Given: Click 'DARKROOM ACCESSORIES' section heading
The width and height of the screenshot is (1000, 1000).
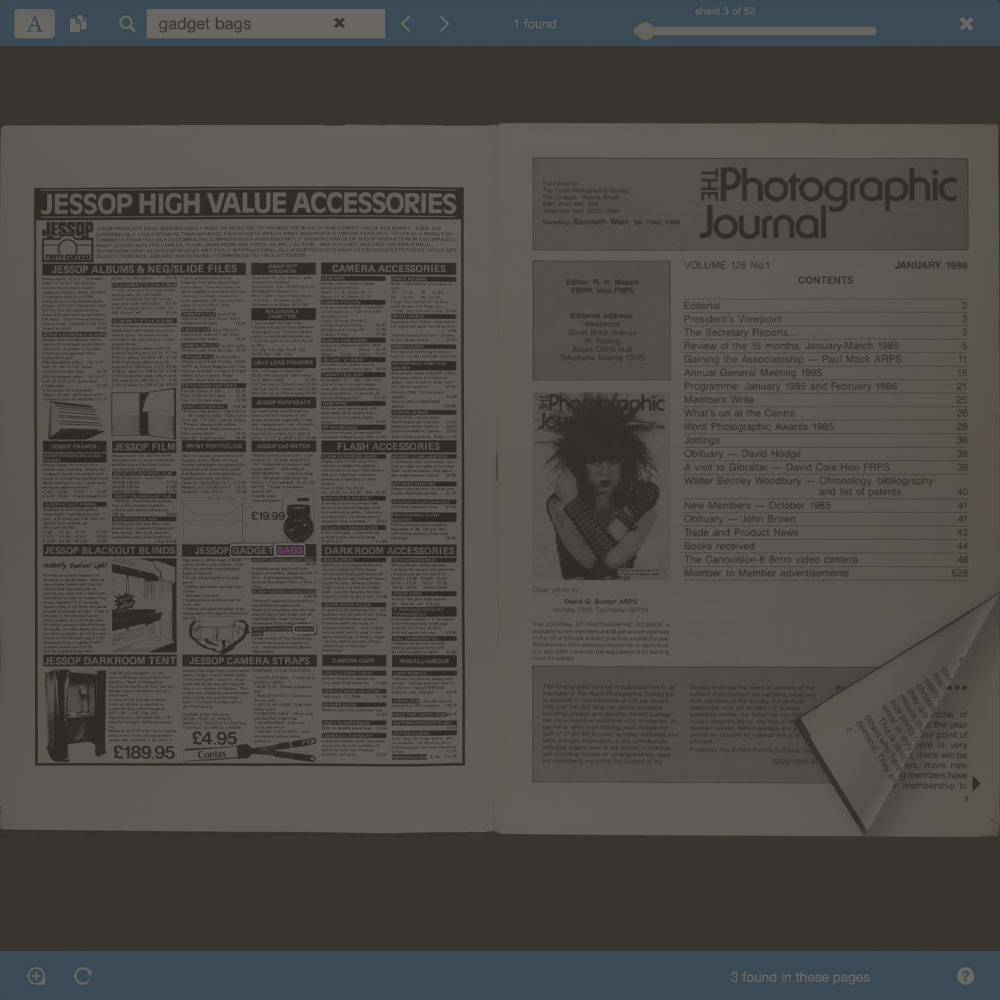Looking at the screenshot, I should (388, 550).
